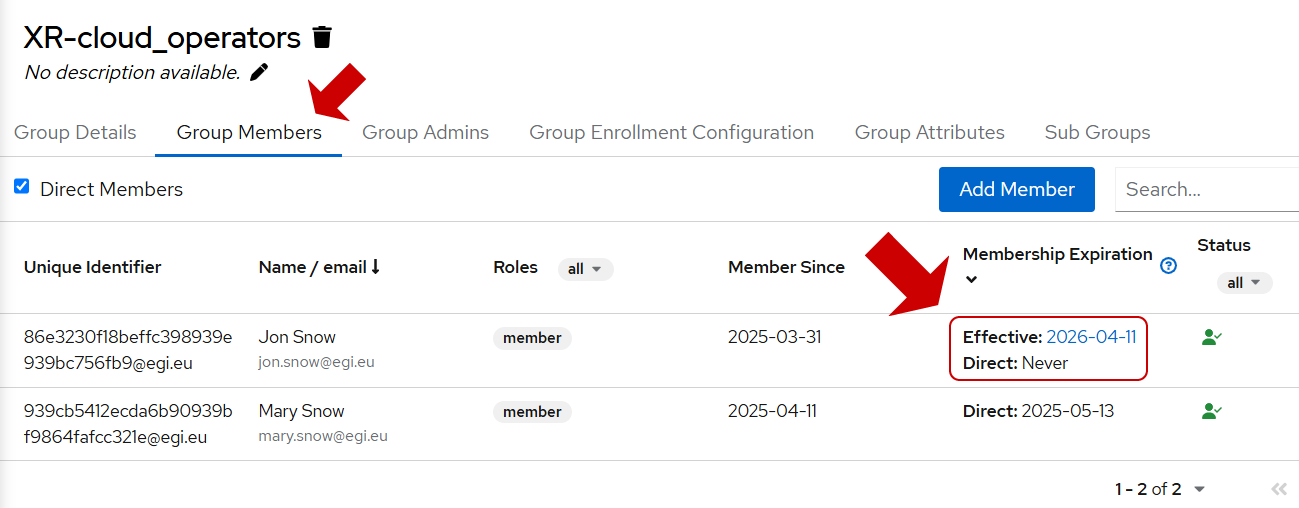
Task: Open Group Enrollment Configuration tab
Action: click(671, 132)
